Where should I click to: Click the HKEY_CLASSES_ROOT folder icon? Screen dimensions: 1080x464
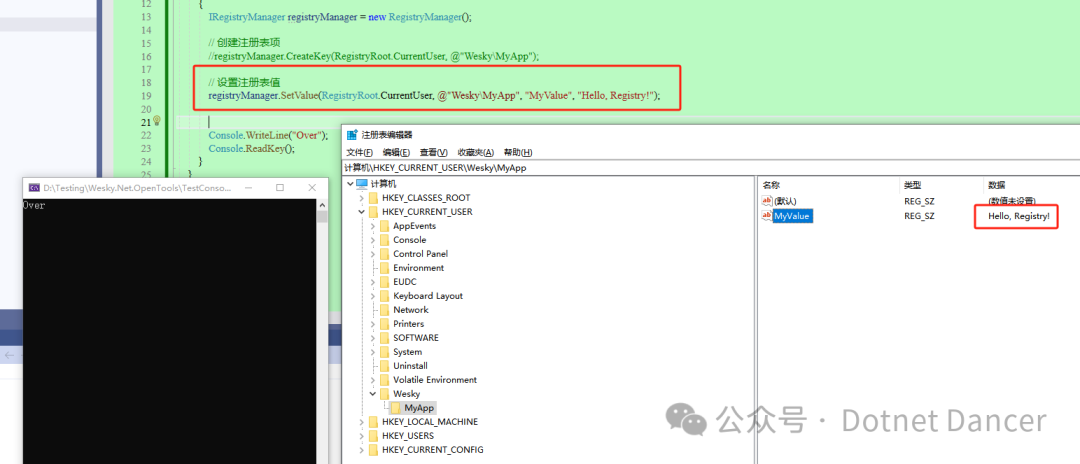click(373, 198)
